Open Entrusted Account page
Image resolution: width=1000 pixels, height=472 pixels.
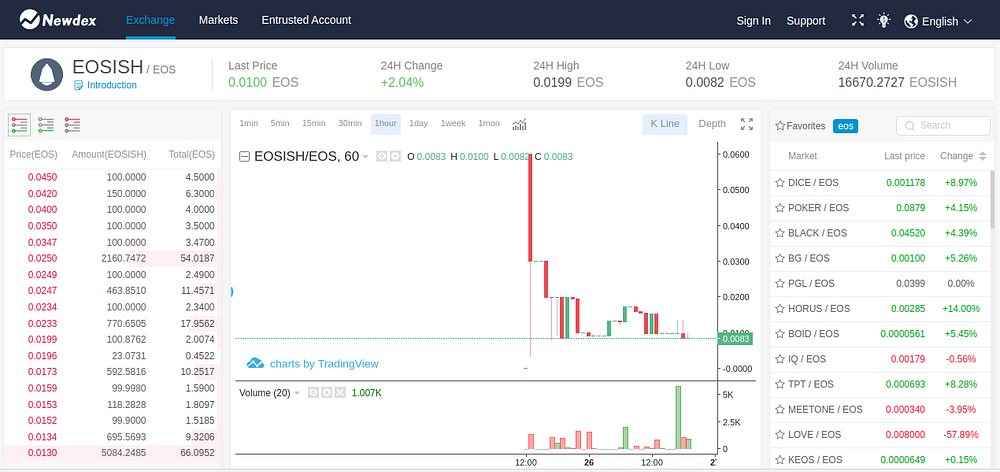click(x=306, y=20)
